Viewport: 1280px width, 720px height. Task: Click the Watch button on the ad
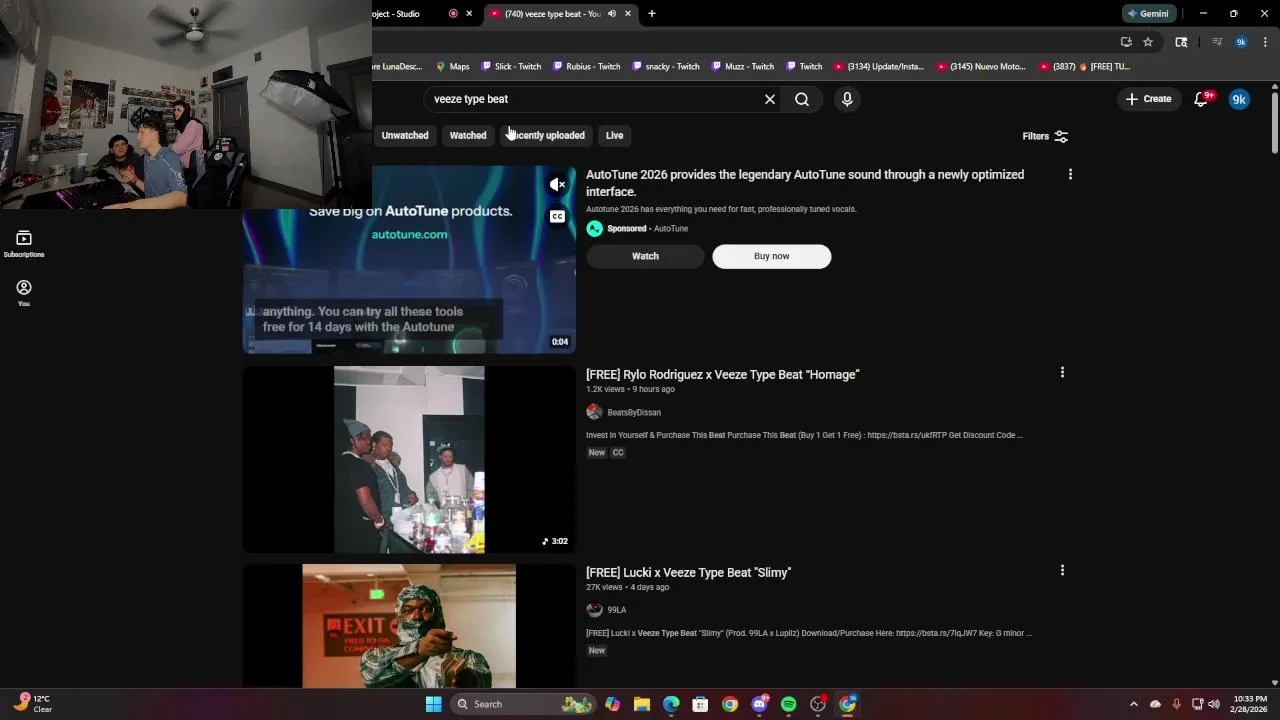coord(645,256)
